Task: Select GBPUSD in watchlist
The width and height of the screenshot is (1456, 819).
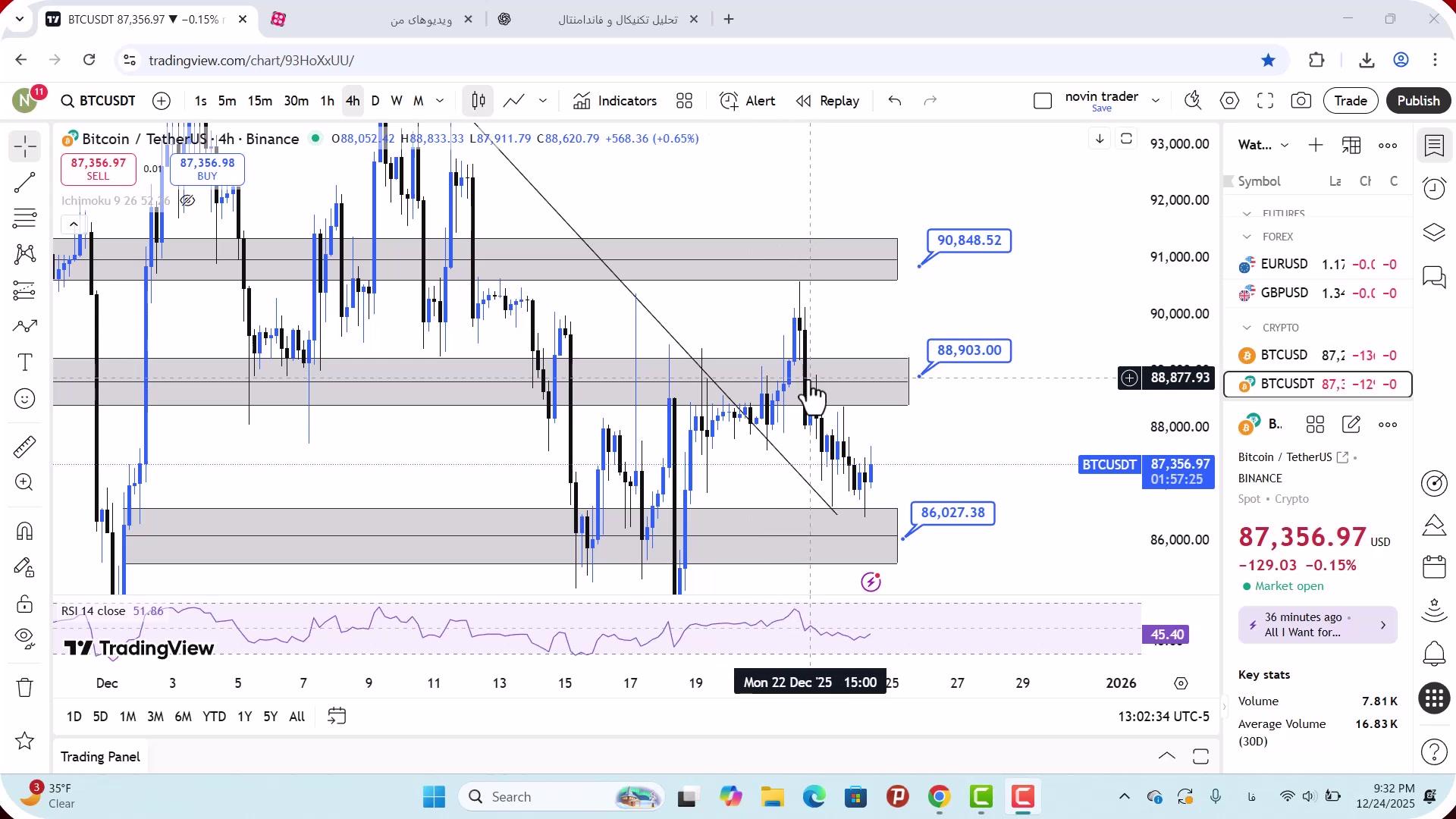Action: pos(1318,293)
